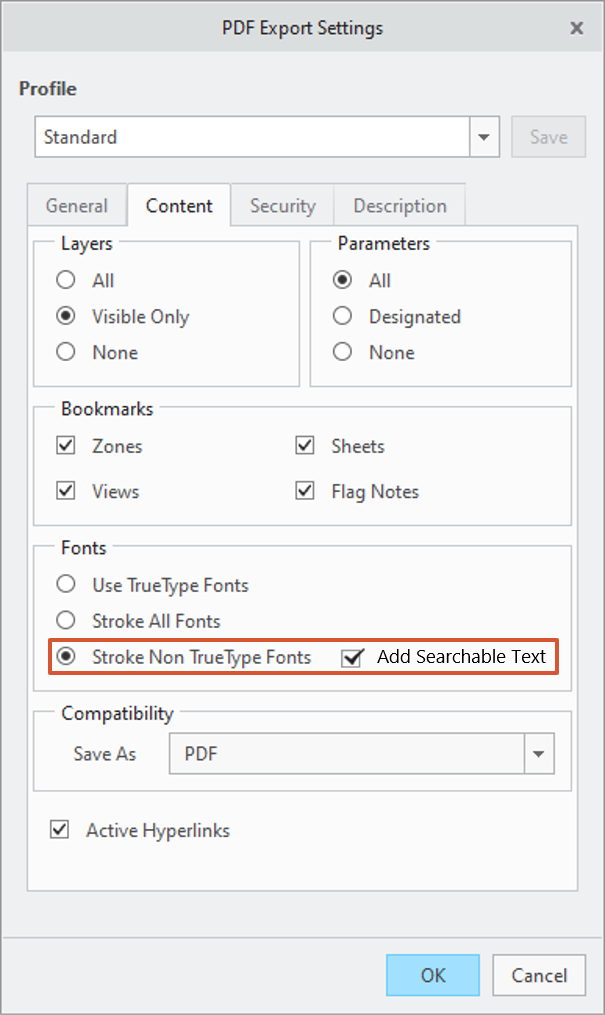Uncheck Add Searchable Text

pyautogui.click(x=351, y=657)
